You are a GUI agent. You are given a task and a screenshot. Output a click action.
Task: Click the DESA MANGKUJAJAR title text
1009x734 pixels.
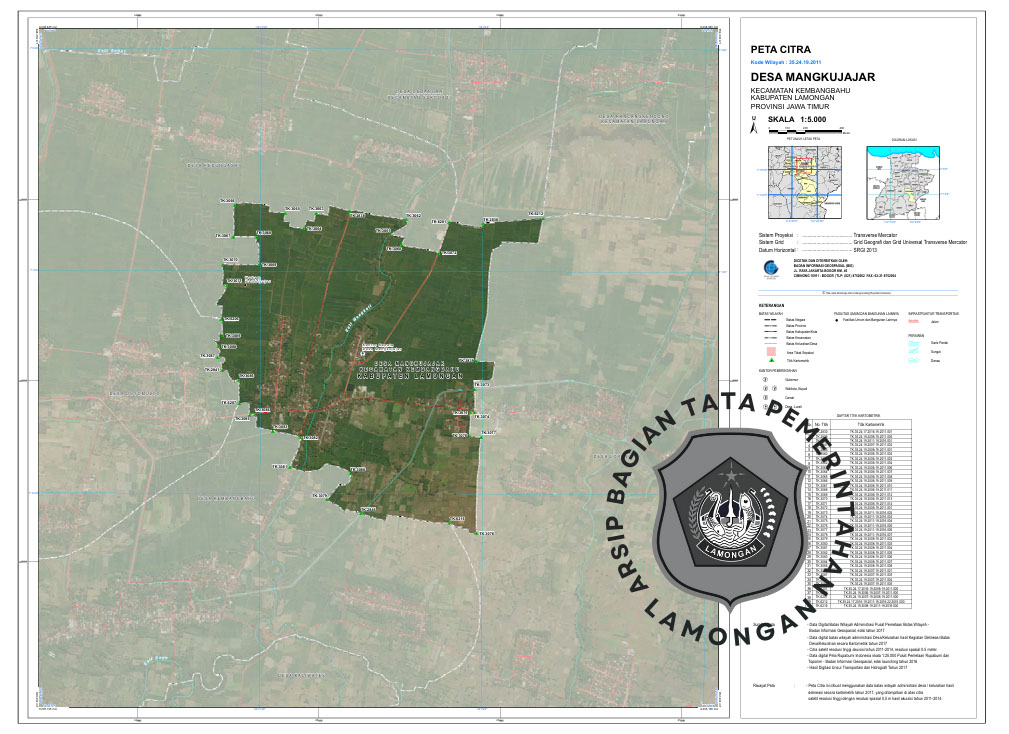click(x=812, y=77)
